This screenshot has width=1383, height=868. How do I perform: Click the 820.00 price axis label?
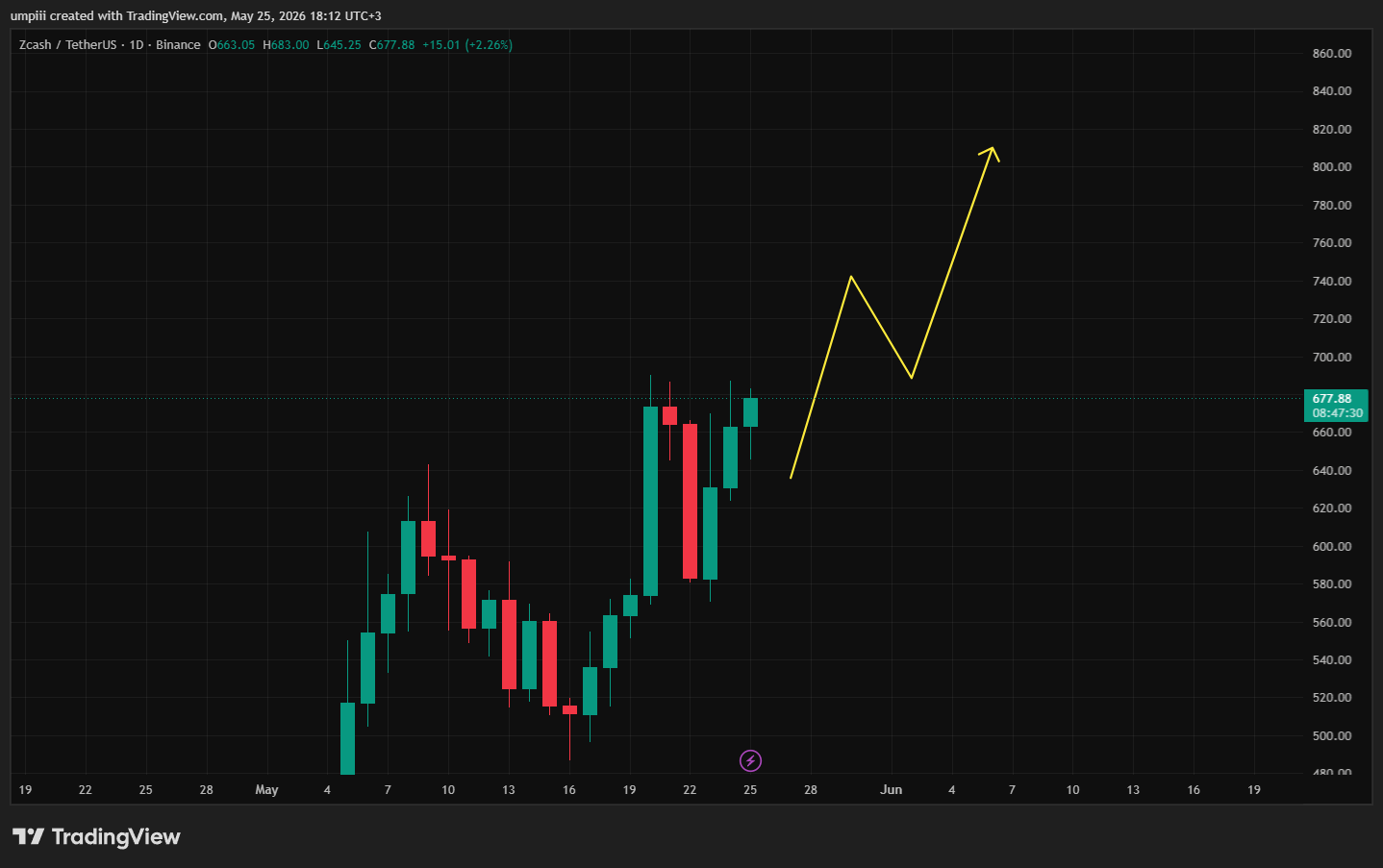point(1332,130)
